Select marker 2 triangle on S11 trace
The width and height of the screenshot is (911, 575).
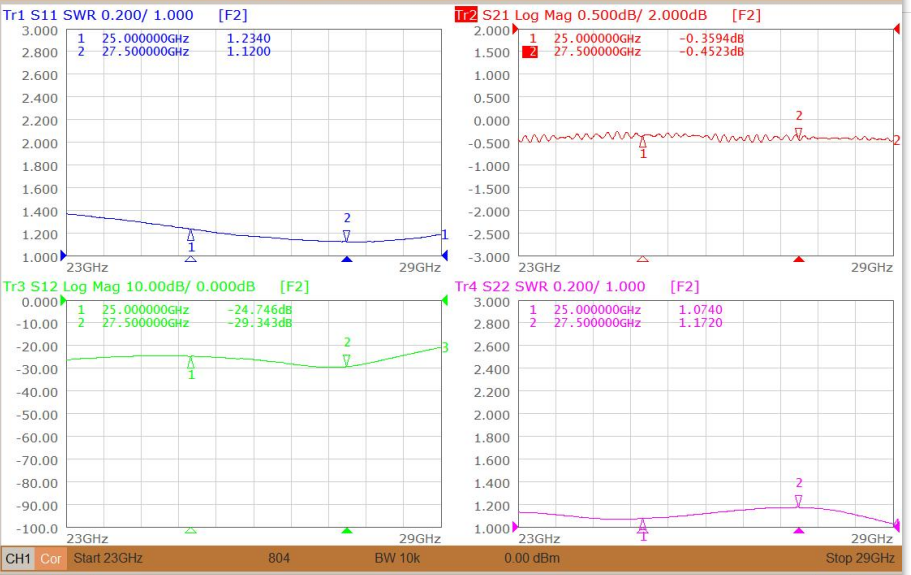[x=347, y=236]
